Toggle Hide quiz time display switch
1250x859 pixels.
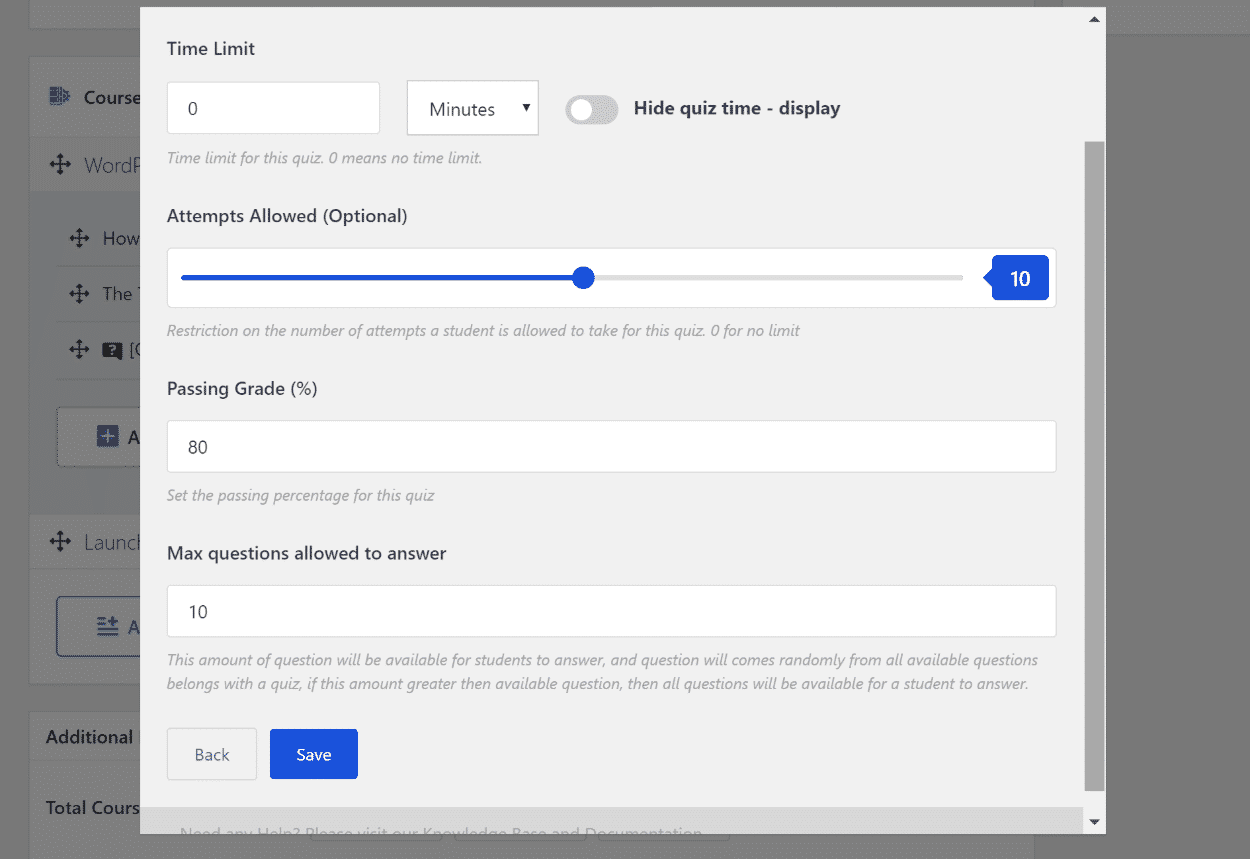[x=592, y=109]
